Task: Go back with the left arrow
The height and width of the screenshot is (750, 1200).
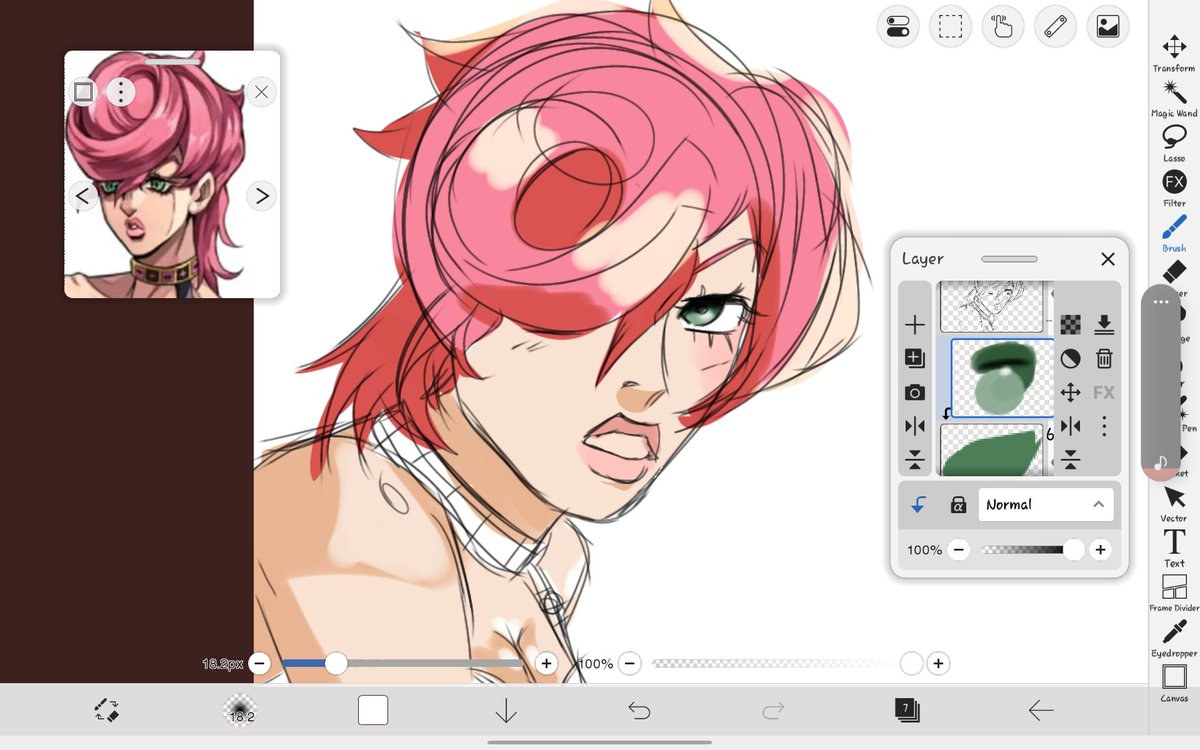Action: [x=1040, y=710]
